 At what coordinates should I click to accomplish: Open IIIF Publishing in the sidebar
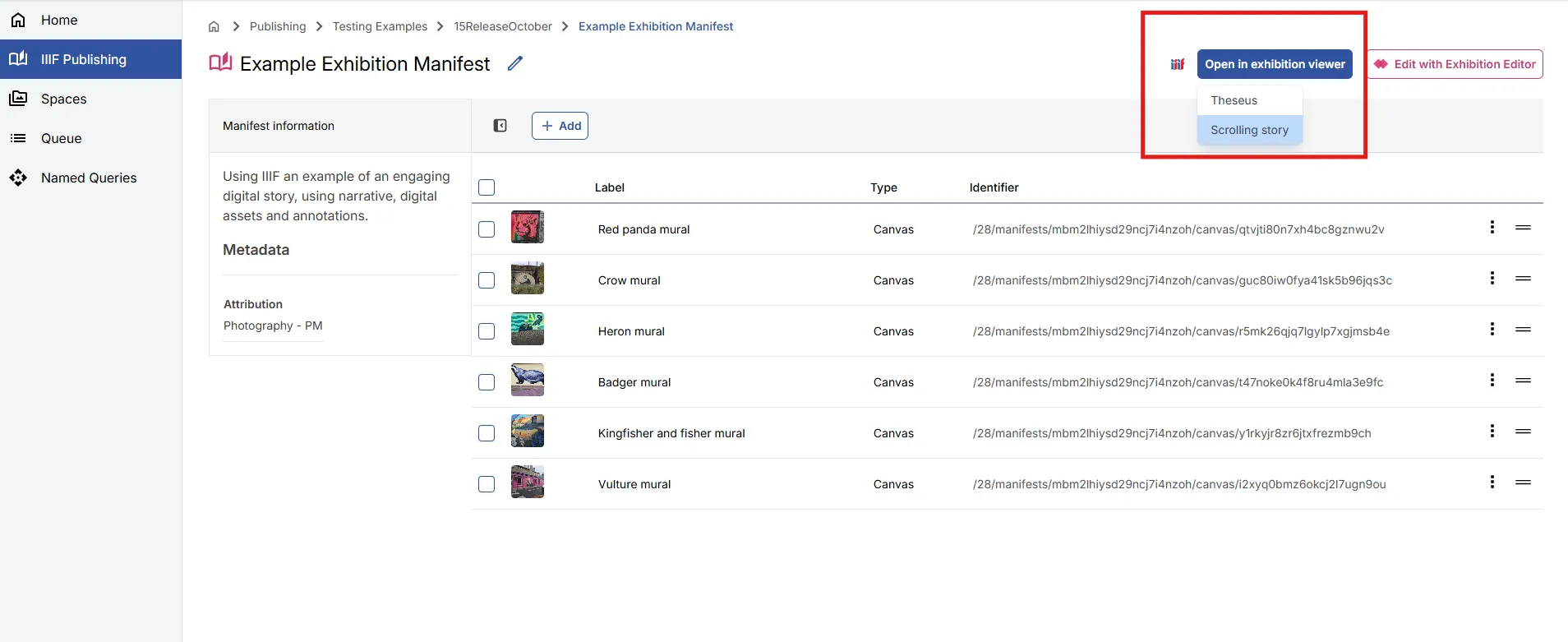pyautogui.click(x=90, y=59)
